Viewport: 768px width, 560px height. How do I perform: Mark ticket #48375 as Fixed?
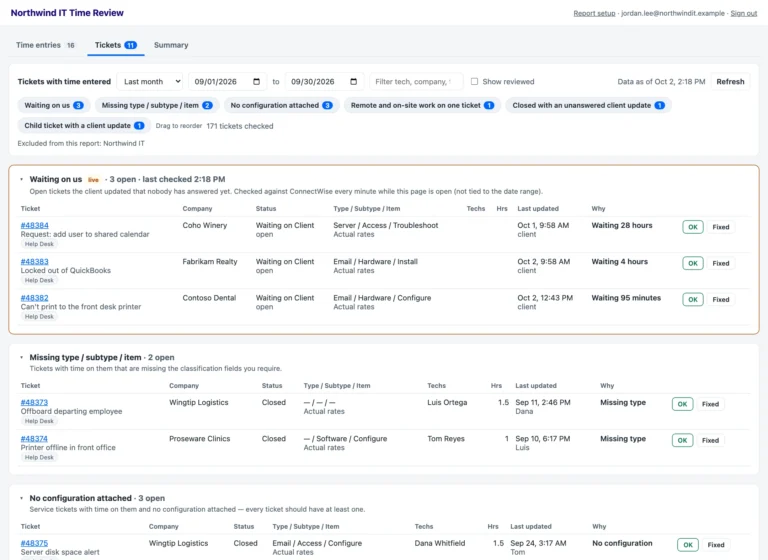716,545
